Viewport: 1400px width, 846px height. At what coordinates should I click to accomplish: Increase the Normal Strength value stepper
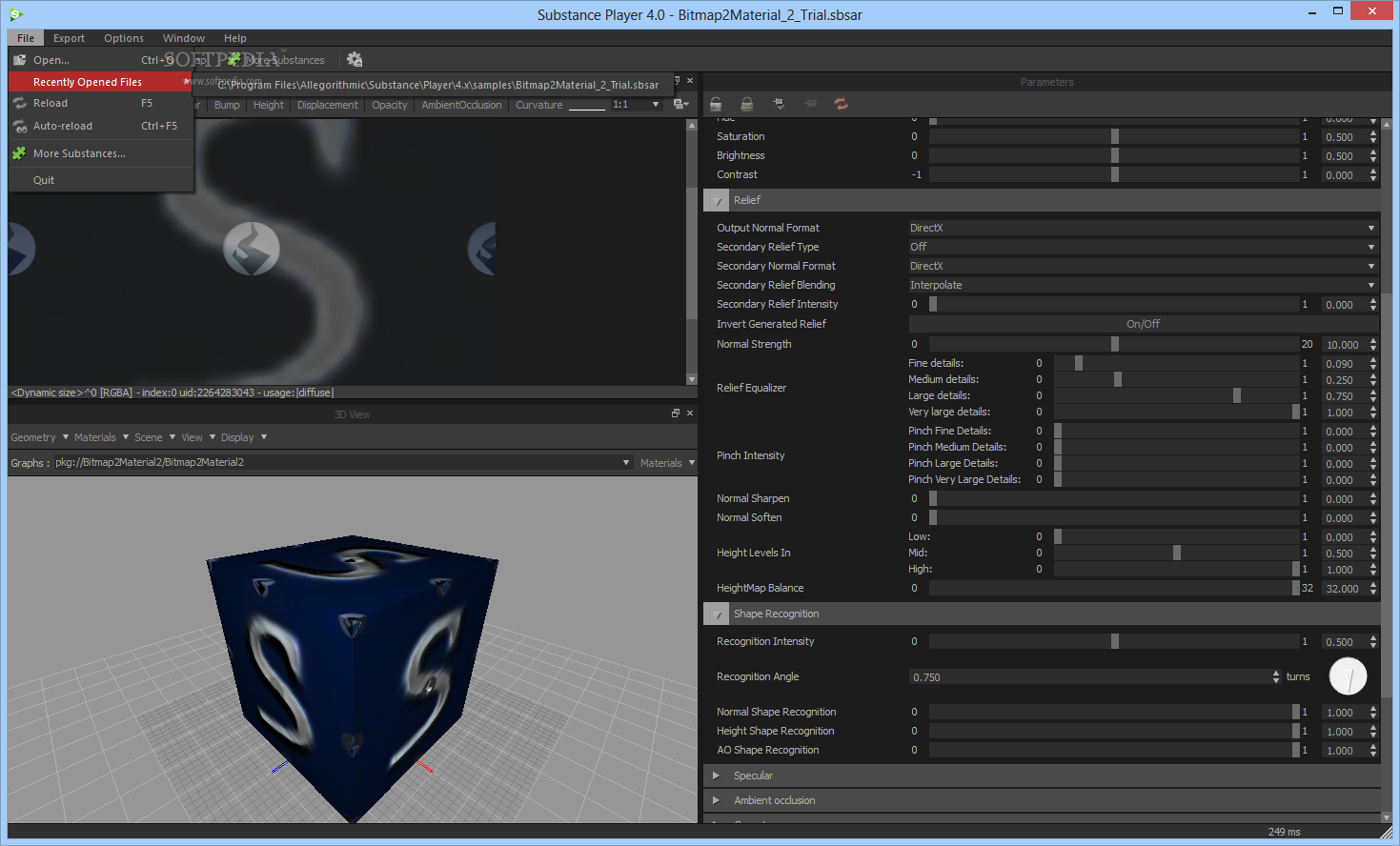click(x=1373, y=340)
